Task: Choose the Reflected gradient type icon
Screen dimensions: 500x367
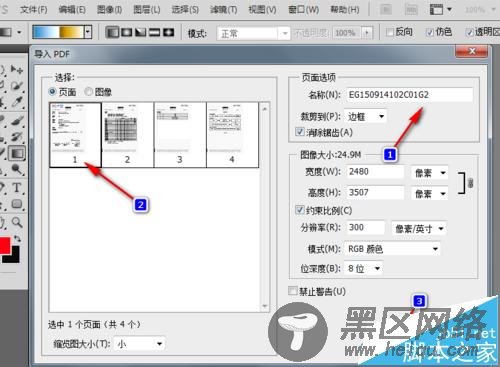Action: tap(154, 32)
